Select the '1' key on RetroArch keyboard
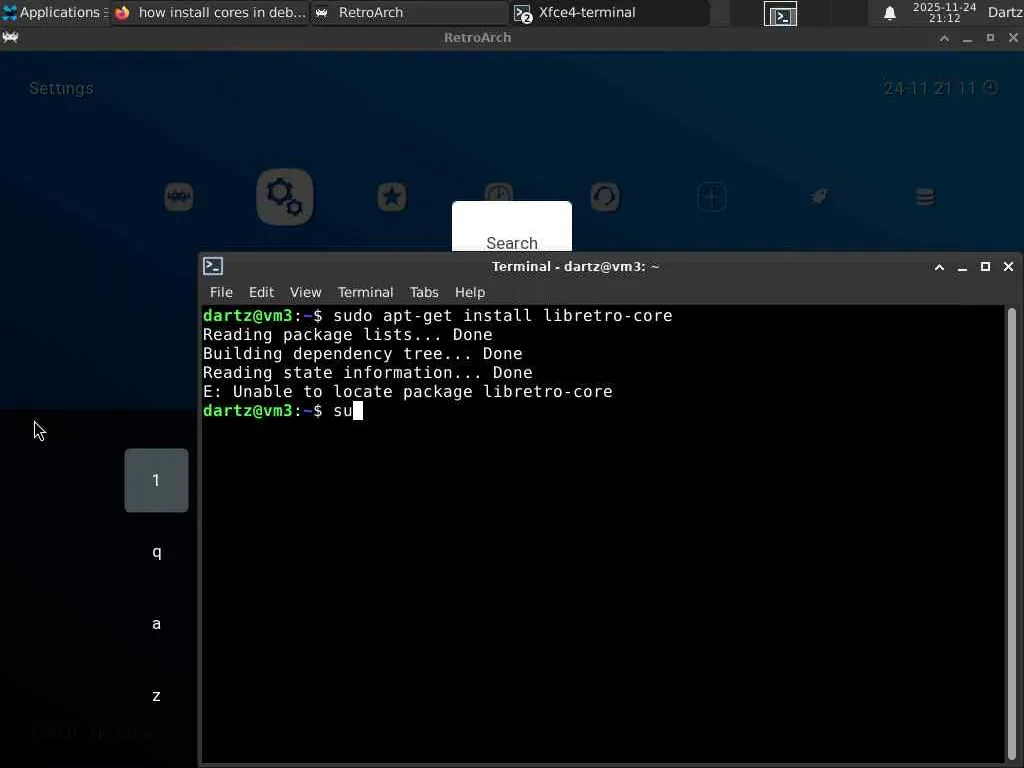The height and width of the screenshot is (768, 1024). (157, 480)
